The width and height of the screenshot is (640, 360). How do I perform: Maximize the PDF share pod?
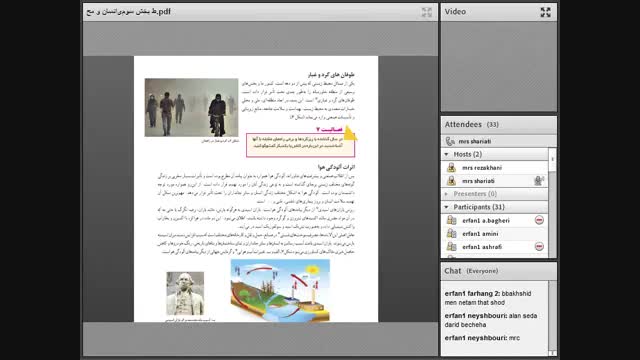[x=427, y=12]
